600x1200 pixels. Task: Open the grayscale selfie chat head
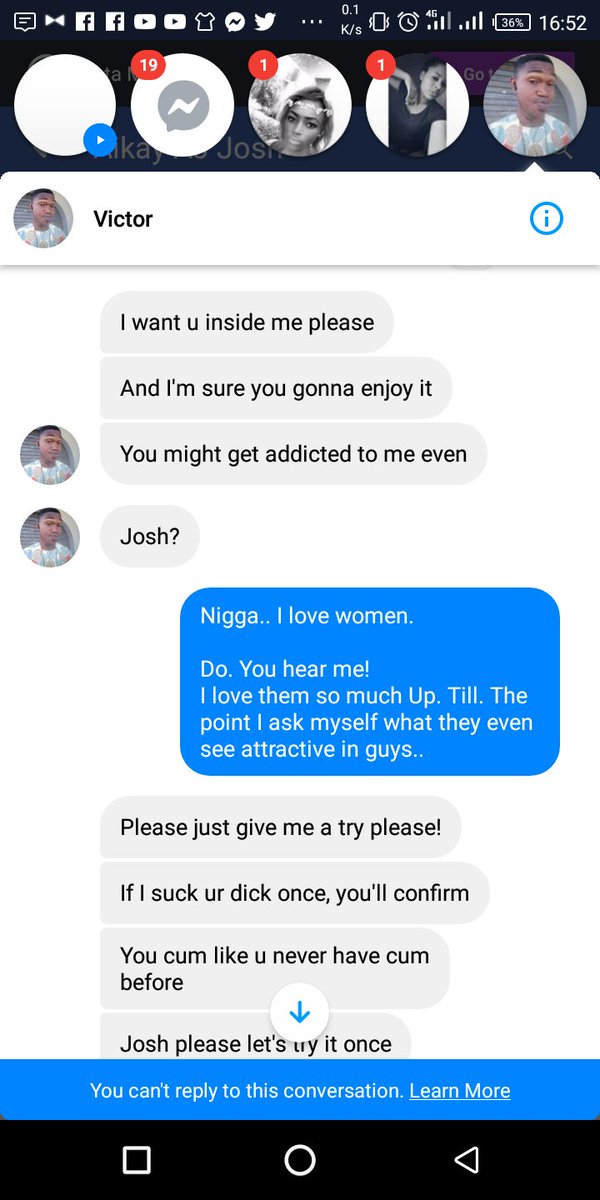click(299, 106)
